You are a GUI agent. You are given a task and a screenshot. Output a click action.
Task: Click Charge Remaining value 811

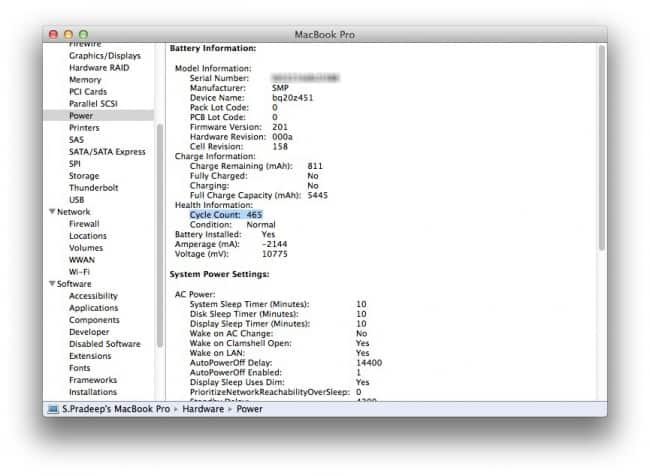(x=315, y=166)
